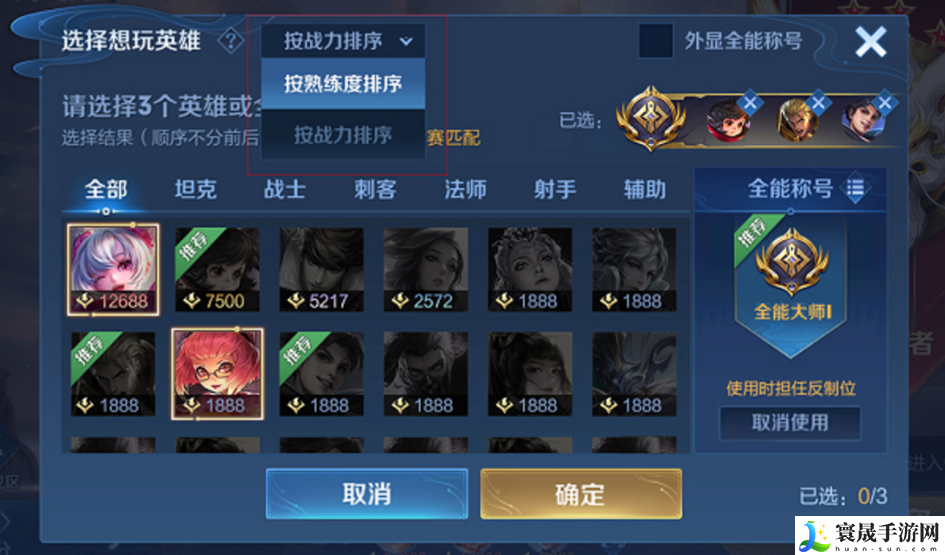Expand the 按战力排序 sort dropdown
The height and width of the screenshot is (555, 945).
coord(343,41)
